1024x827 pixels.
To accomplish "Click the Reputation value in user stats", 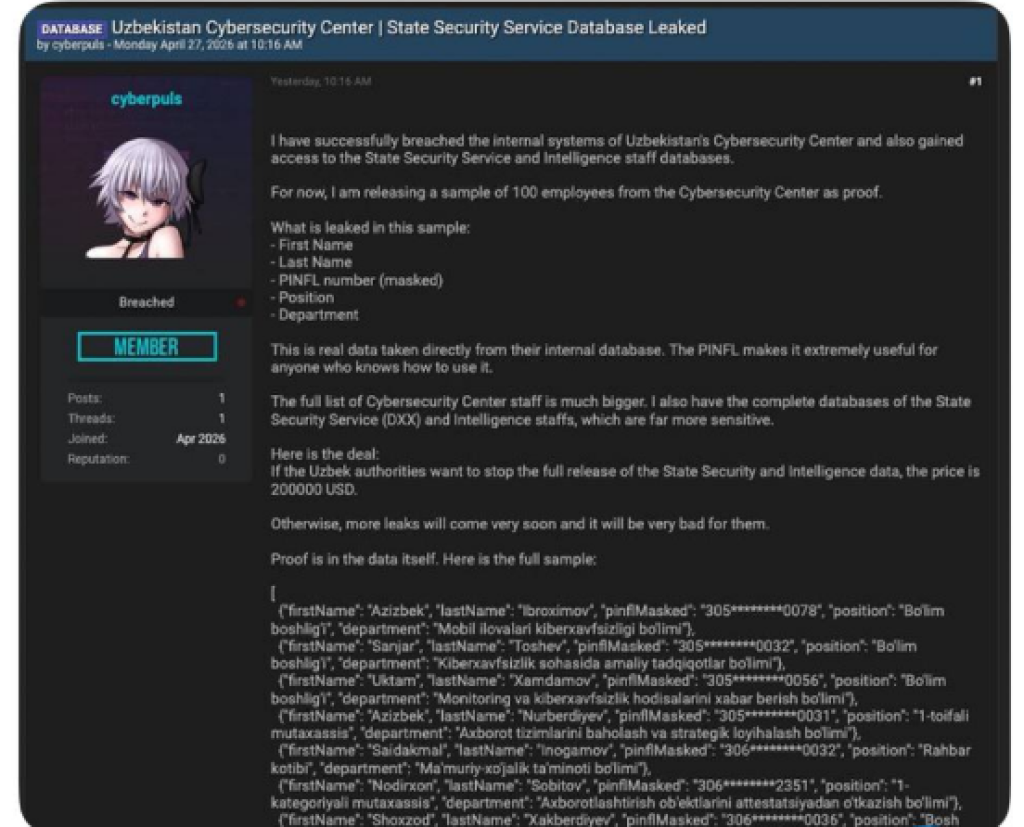I will (x=221, y=458).
